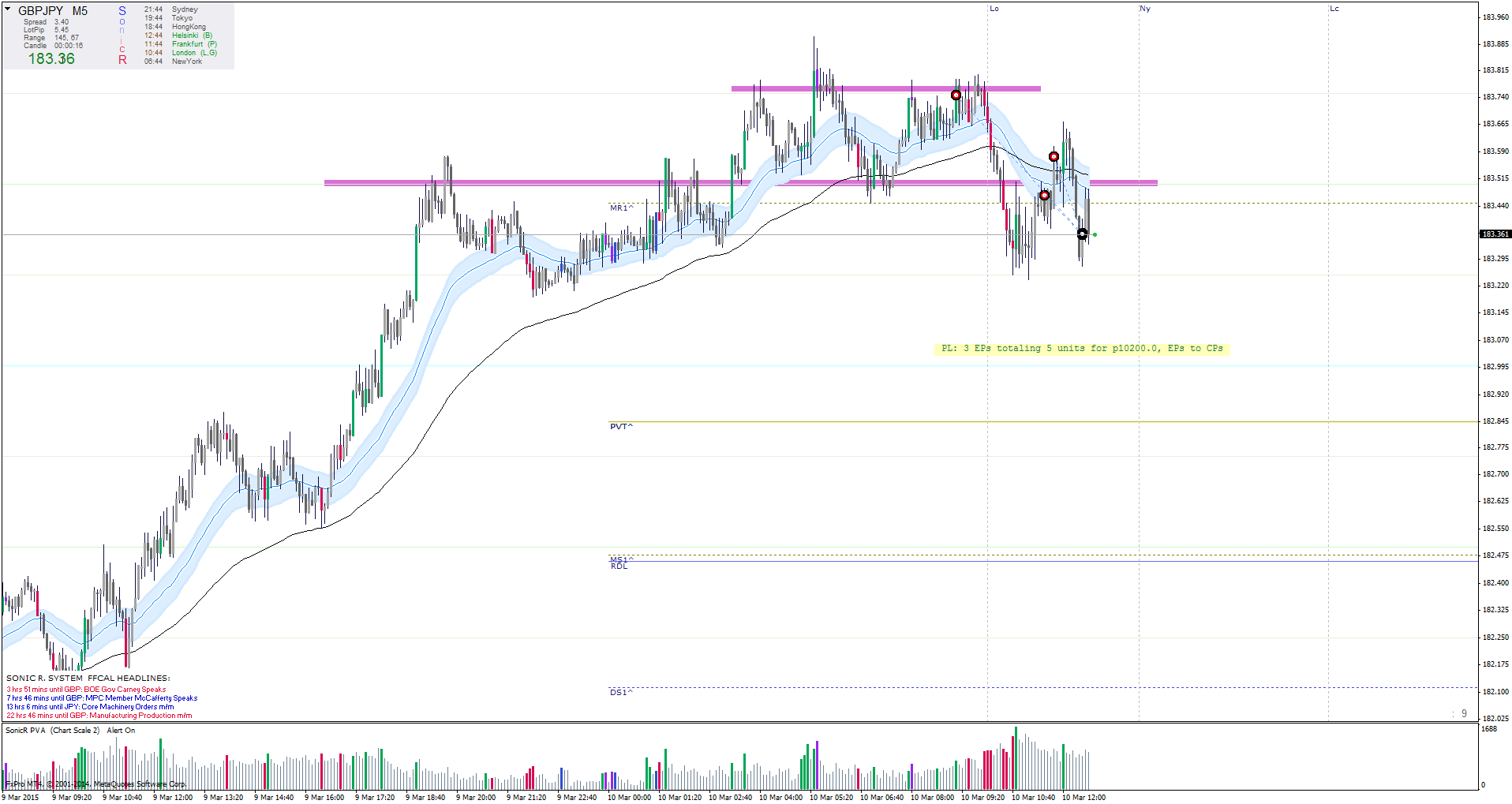Click the GBPJPY M5 symbol title
Screen dimensions: 1512x804
tap(53, 11)
